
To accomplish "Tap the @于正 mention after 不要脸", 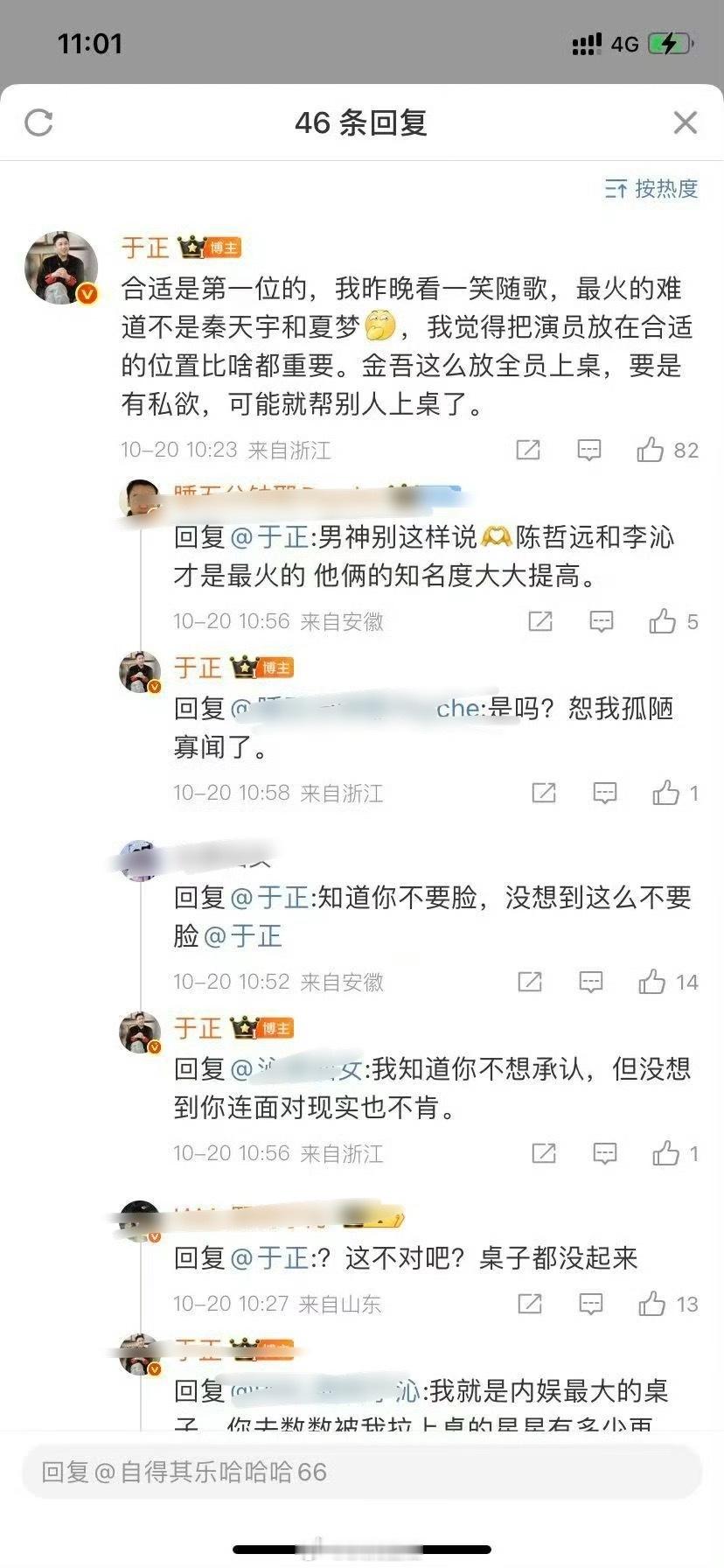I will pyautogui.click(x=243, y=936).
